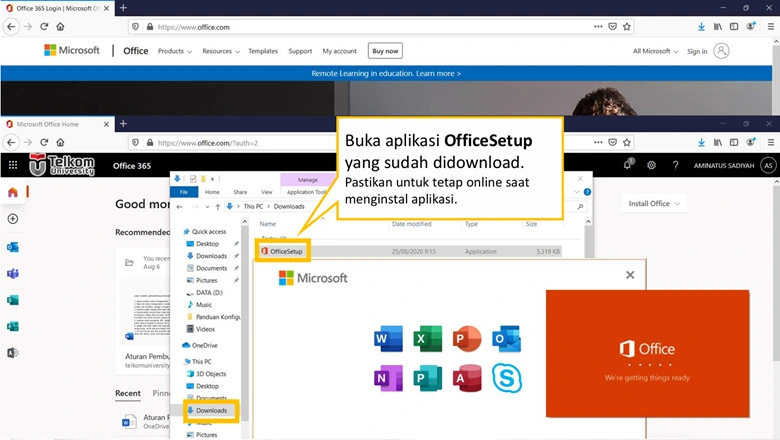Expand File Explorer ribbon chevron
The width and height of the screenshot is (780, 440).
[577, 192]
